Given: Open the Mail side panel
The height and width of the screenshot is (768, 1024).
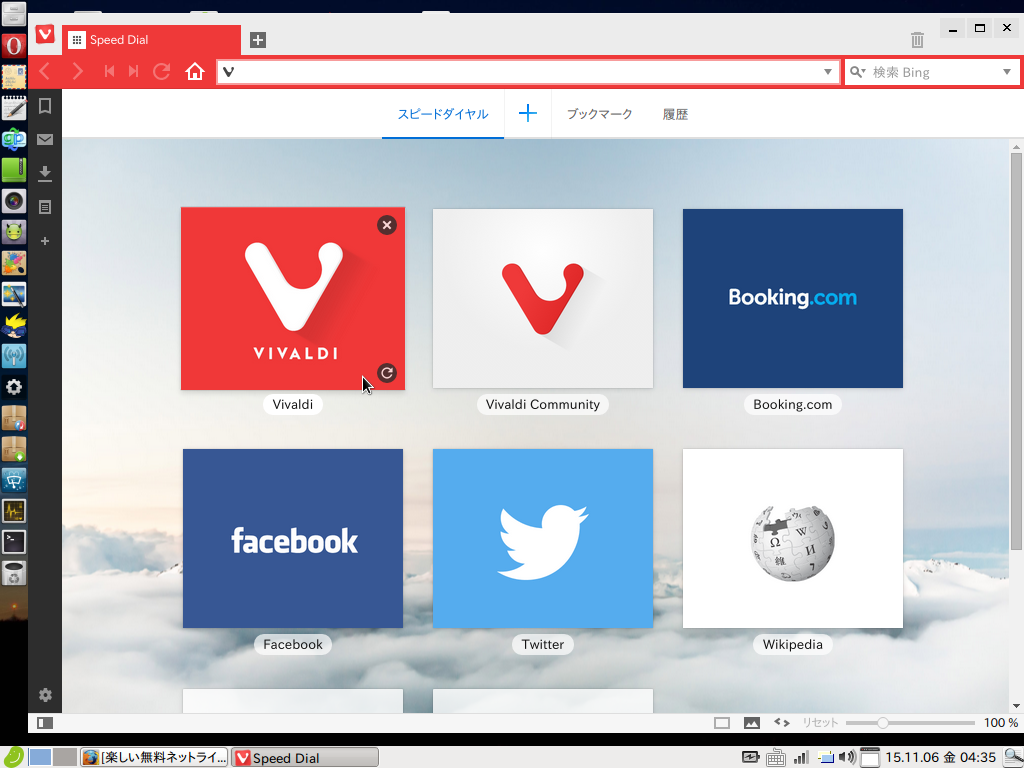Looking at the screenshot, I should pos(45,139).
